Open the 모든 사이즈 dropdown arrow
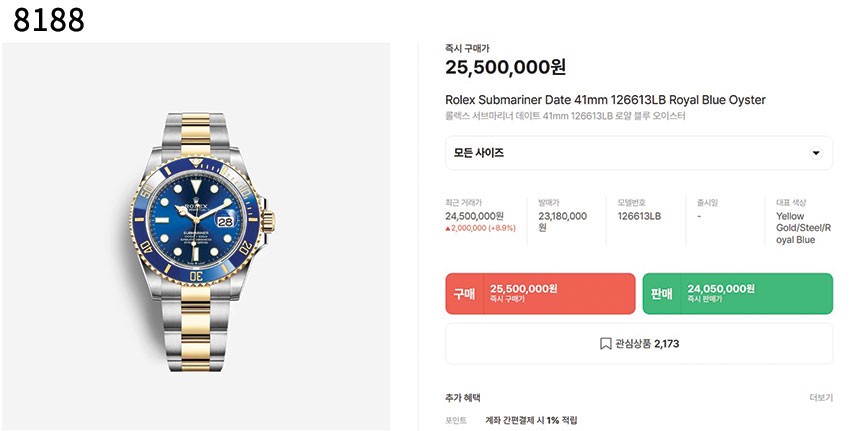The width and height of the screenshot is (860, 431). 816,153
